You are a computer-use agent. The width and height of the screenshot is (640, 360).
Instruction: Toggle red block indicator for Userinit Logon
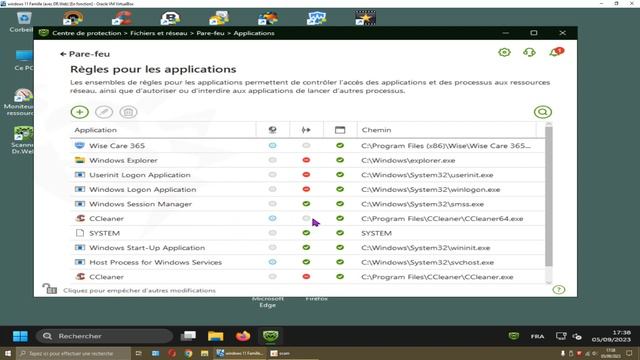(306, 175)
